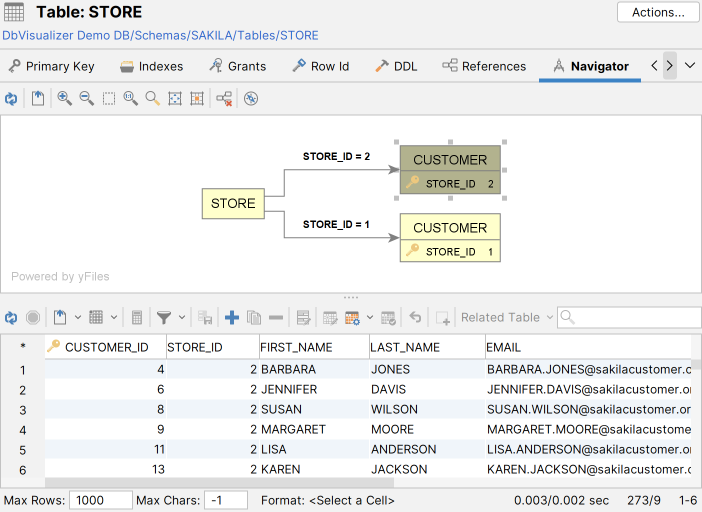Click the calculator icon in grid toolbar

137,318
